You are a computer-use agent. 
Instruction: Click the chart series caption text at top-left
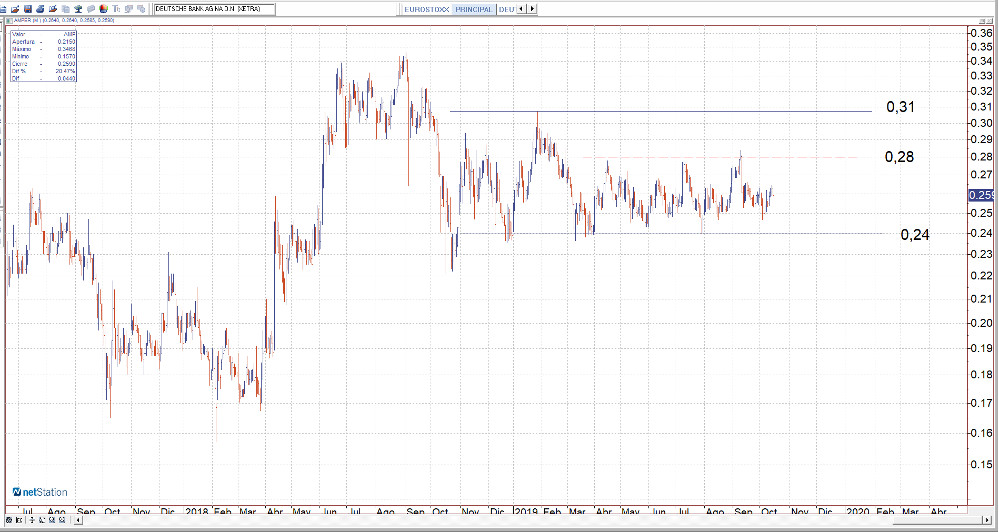[64, 20]
